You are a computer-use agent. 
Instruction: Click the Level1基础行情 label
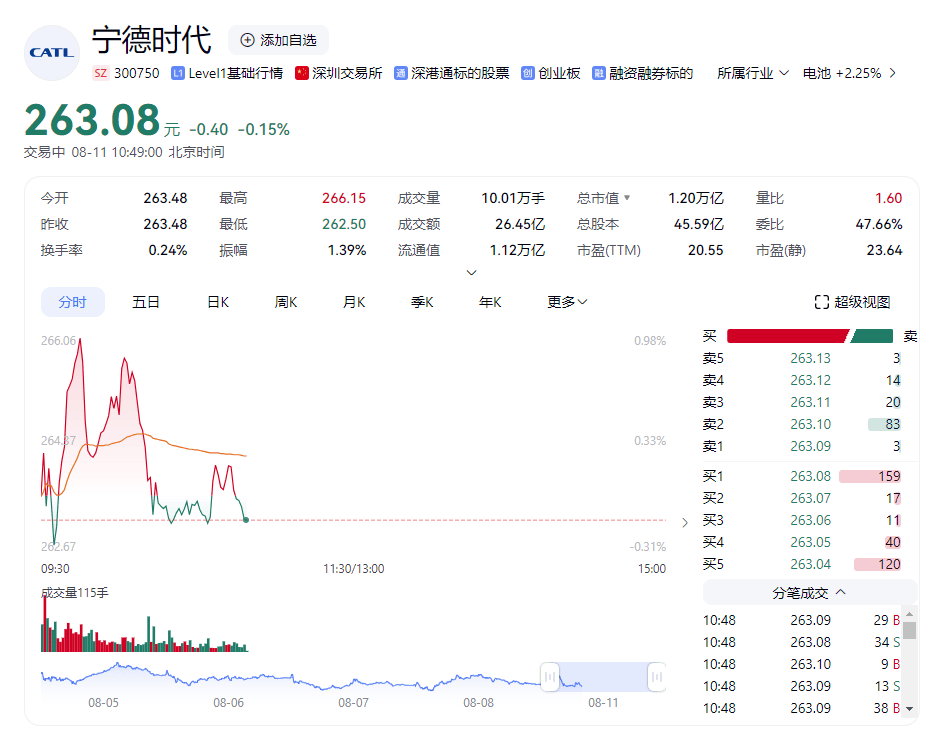235,73
